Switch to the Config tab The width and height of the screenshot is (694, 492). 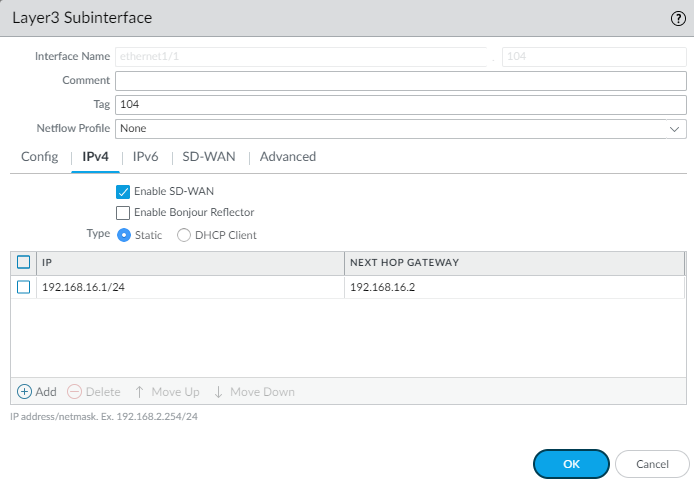(x=40, y=157)
